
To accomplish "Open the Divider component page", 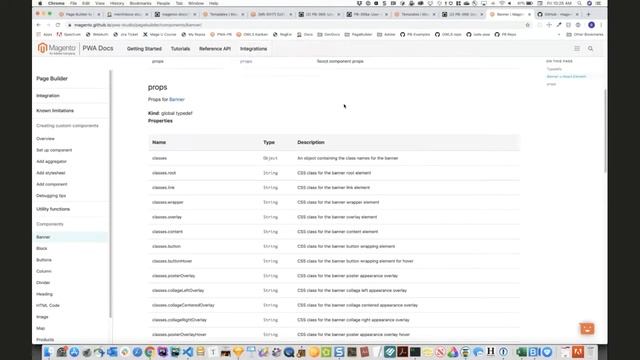I will click(x=43, y=283).
